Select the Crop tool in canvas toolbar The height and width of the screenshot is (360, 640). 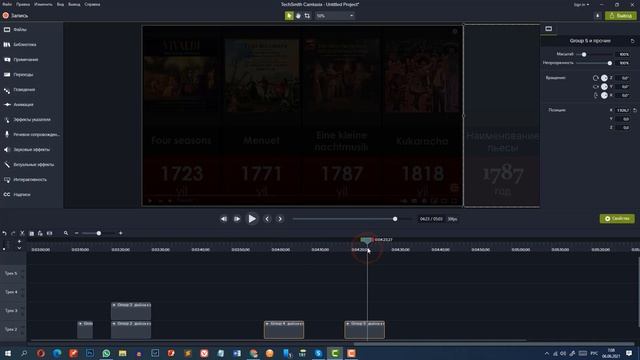coord(307,16)
